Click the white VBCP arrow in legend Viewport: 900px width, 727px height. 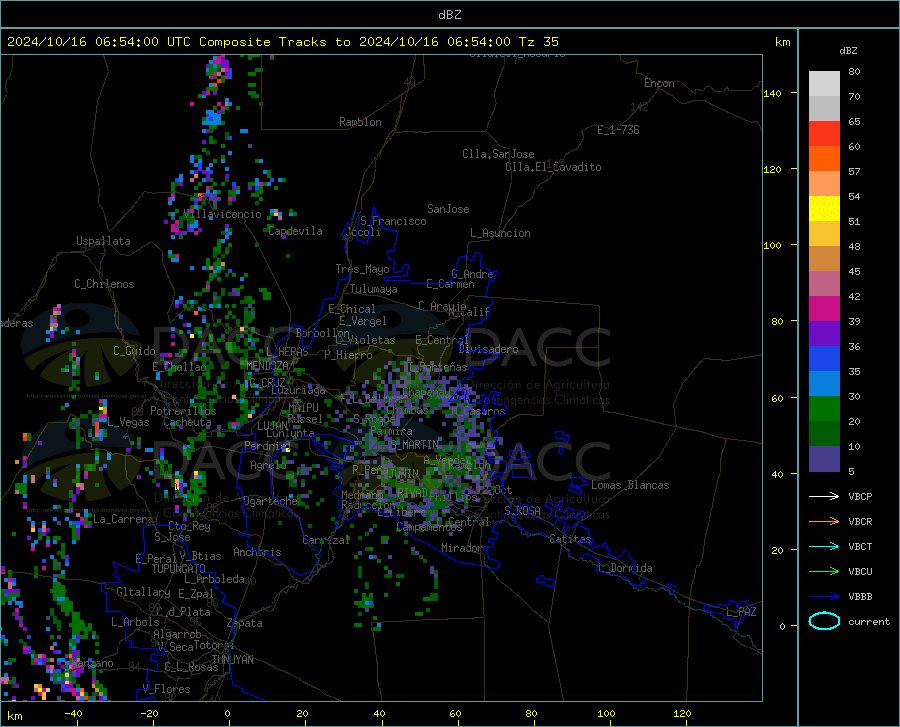824,496
